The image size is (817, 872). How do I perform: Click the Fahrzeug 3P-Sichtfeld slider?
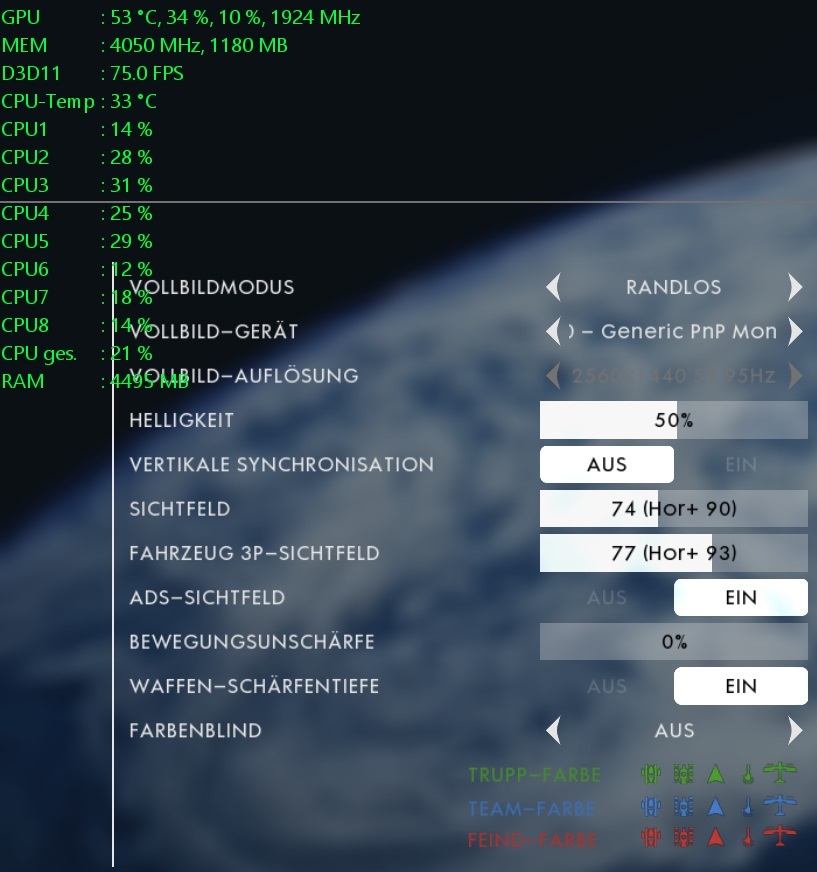pos(674,553)
